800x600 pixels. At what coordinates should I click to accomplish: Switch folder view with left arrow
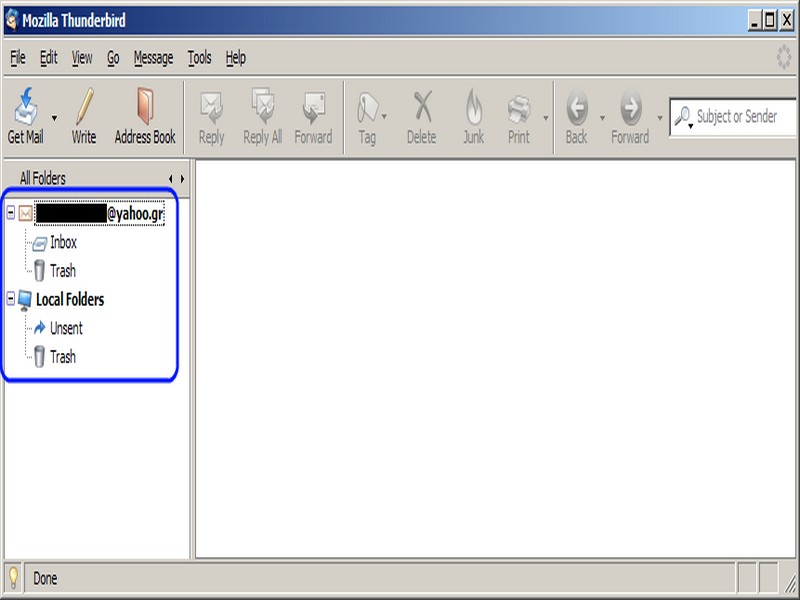coord(170,179)
